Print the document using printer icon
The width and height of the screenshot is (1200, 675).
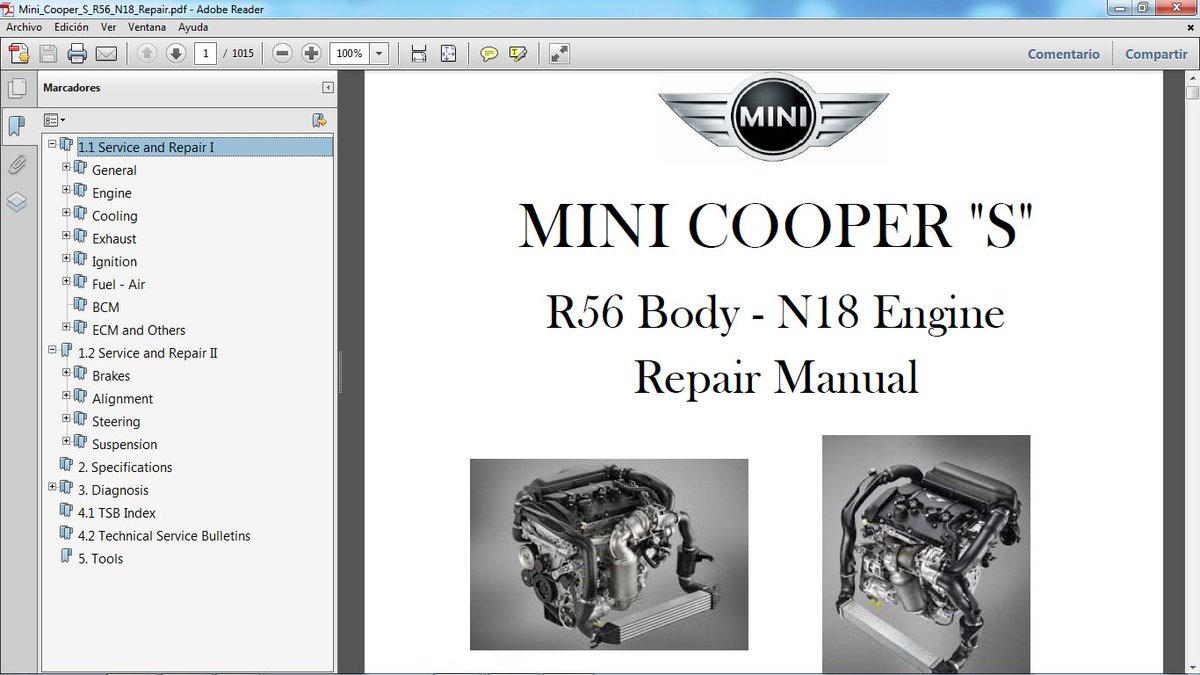77,54
